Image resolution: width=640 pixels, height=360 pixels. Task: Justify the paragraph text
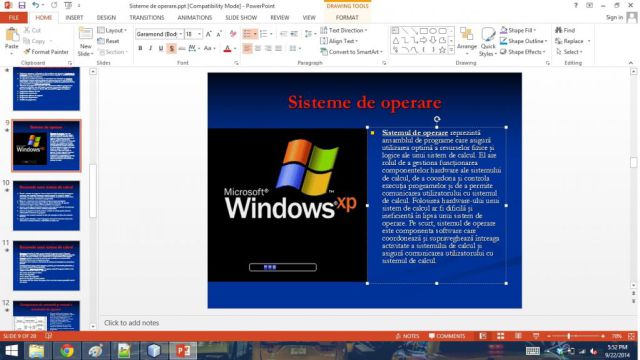click(x=278, y=48)
